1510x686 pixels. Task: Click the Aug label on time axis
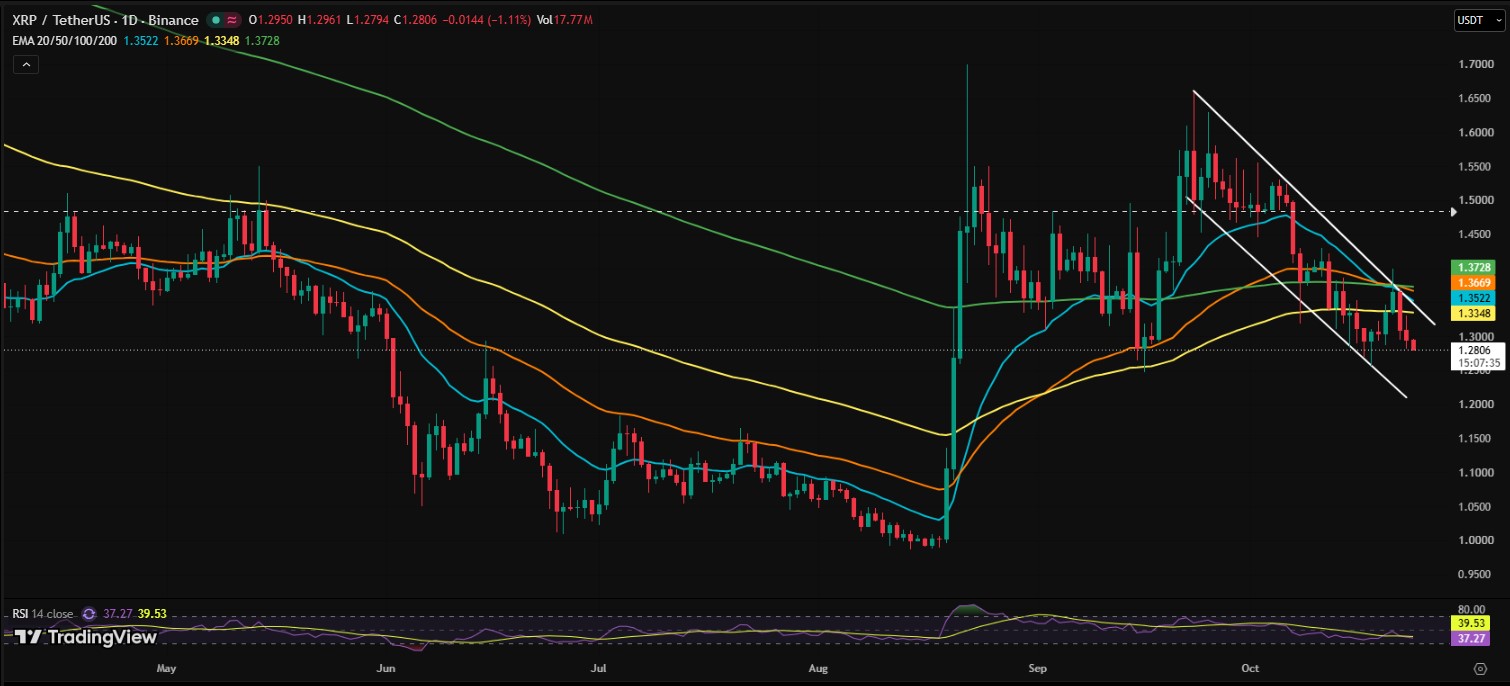819,666
